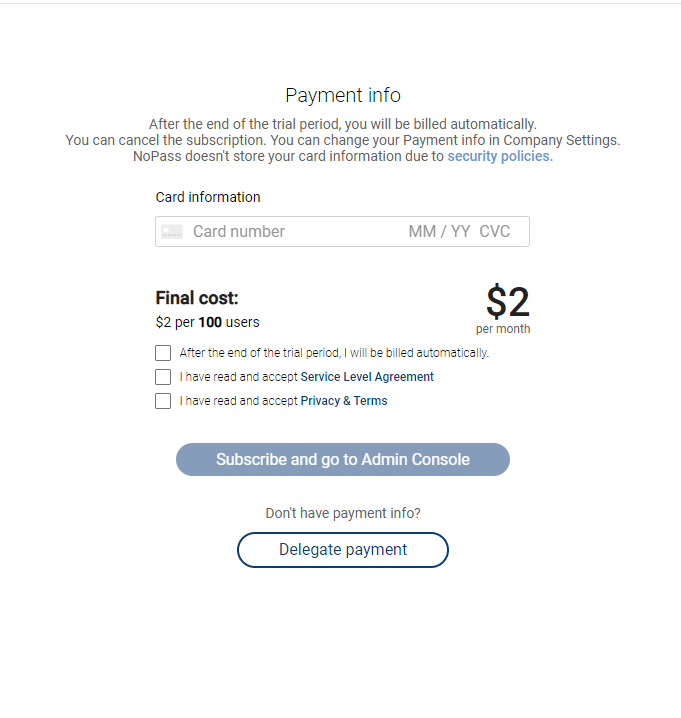Check the automatic billing after trial checkbox

point(163,353)
